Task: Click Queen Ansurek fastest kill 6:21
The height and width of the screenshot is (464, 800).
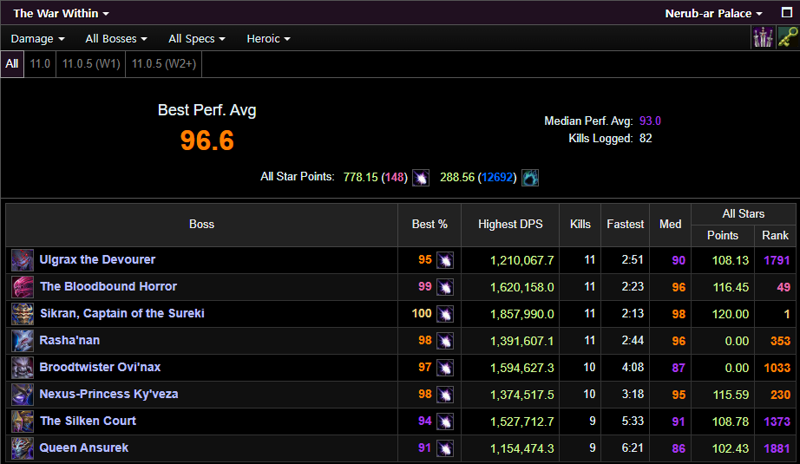Action: tap(632, 448)
